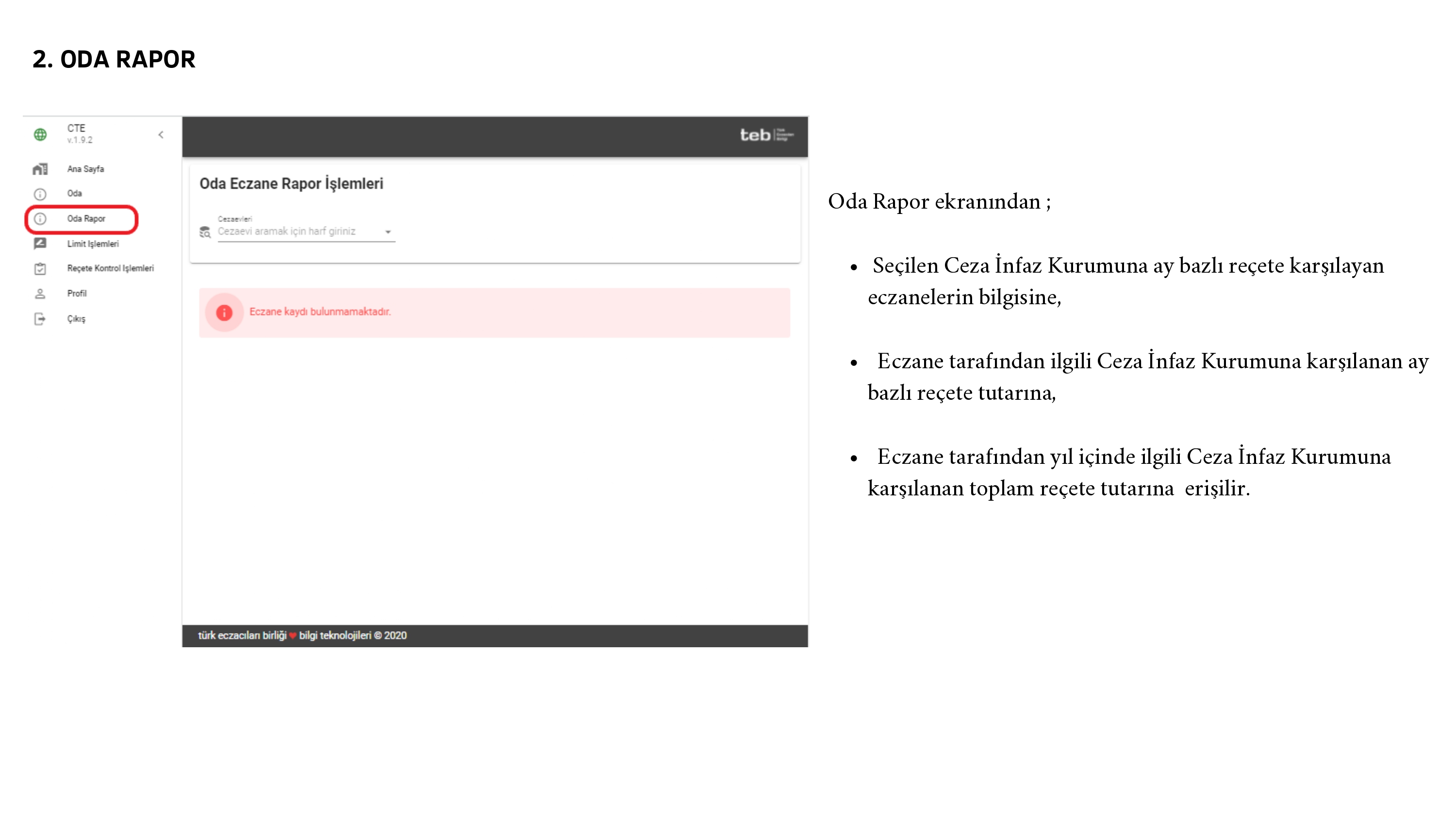Click the Ana Sayfa home icon

[x=40, y=169]
